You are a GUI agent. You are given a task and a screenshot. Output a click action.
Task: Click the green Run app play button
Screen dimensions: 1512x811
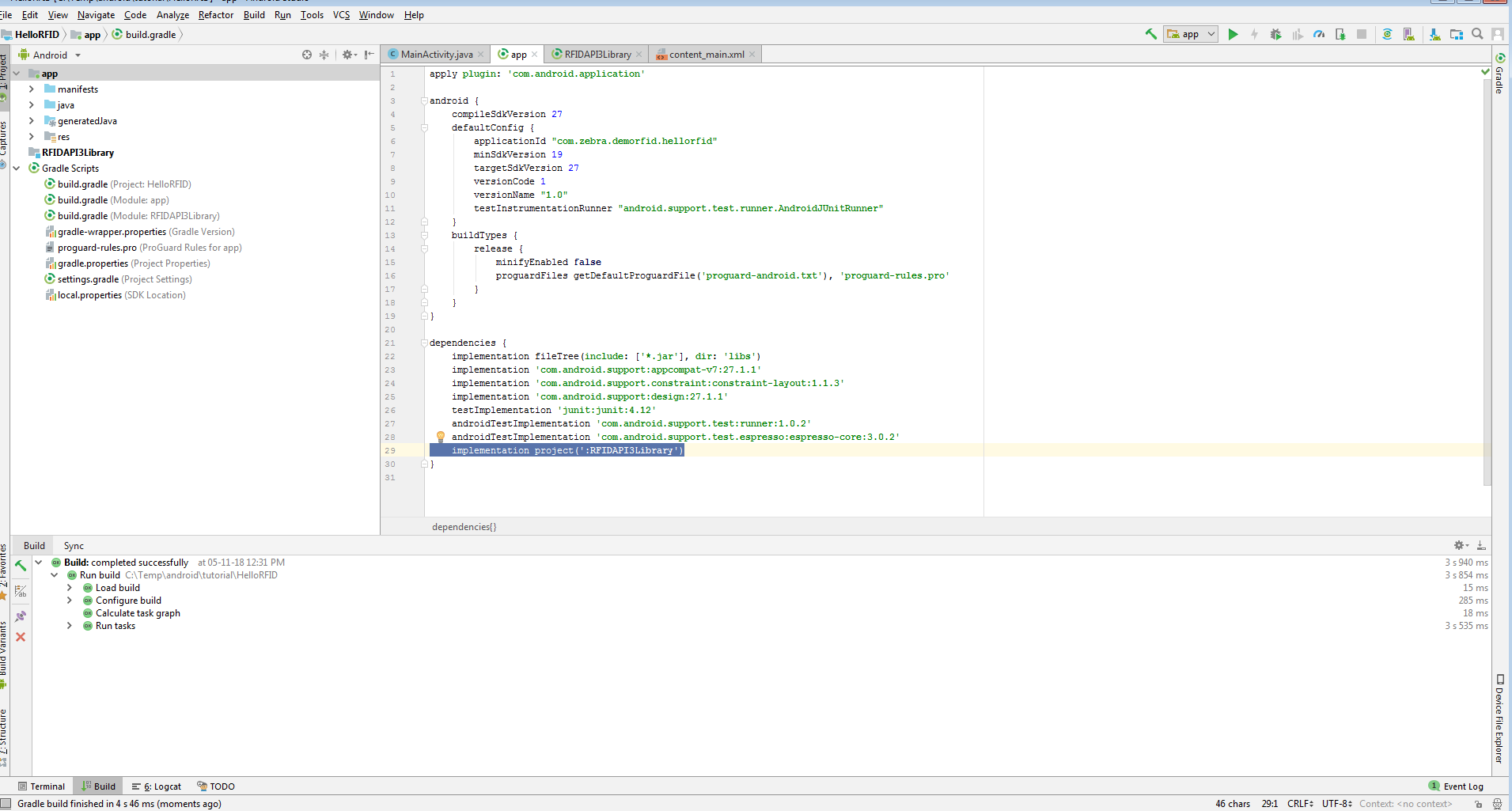click(1232, 34)
